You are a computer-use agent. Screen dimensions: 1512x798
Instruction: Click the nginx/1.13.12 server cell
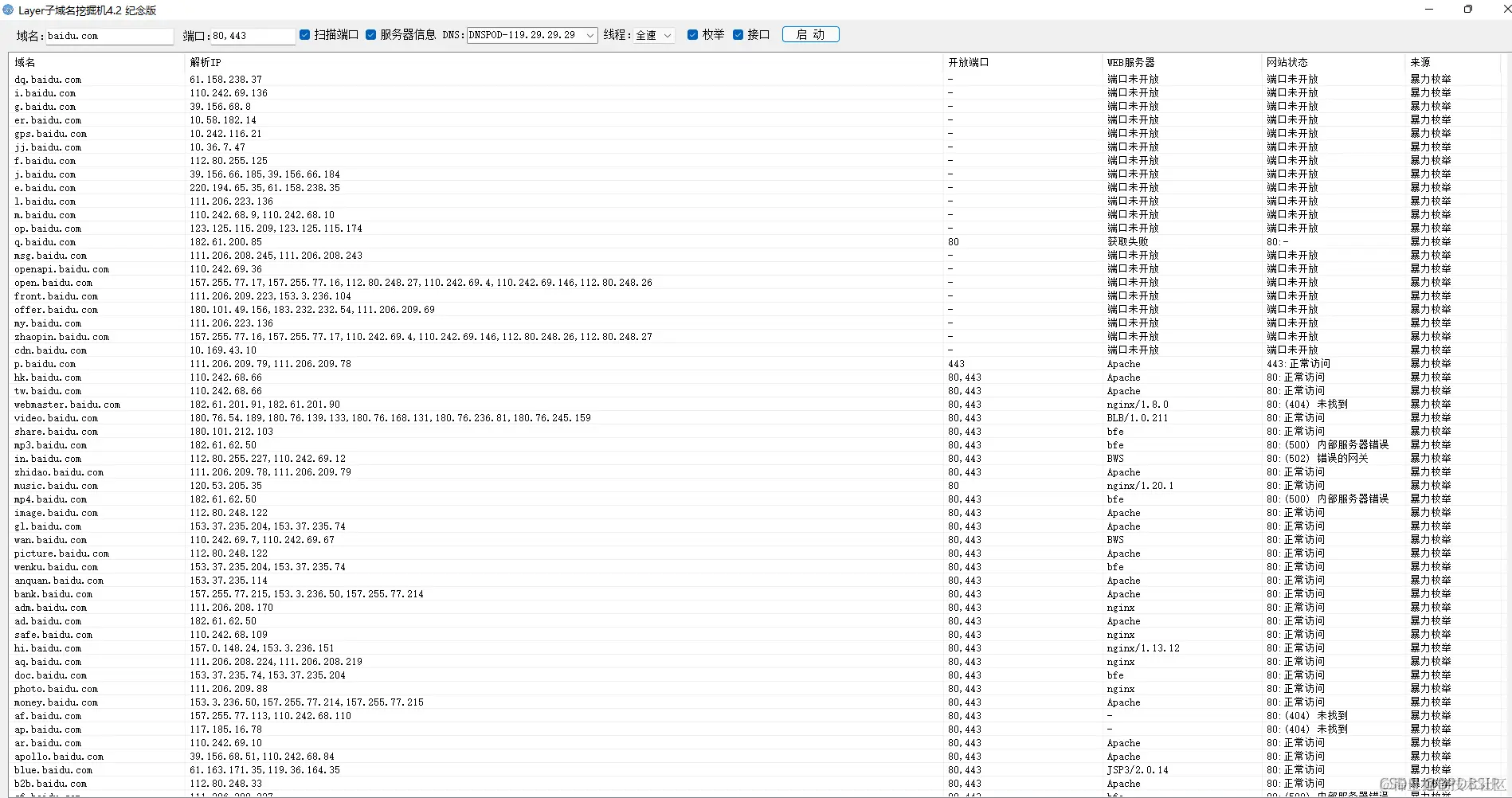pos(1143,648)
